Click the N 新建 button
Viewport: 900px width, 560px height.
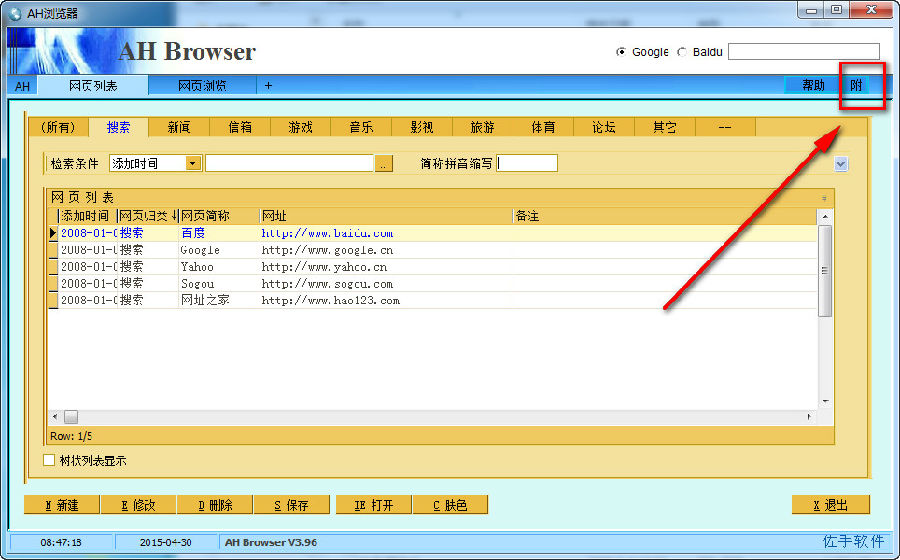pyautogui.click(x=62, y=505)
